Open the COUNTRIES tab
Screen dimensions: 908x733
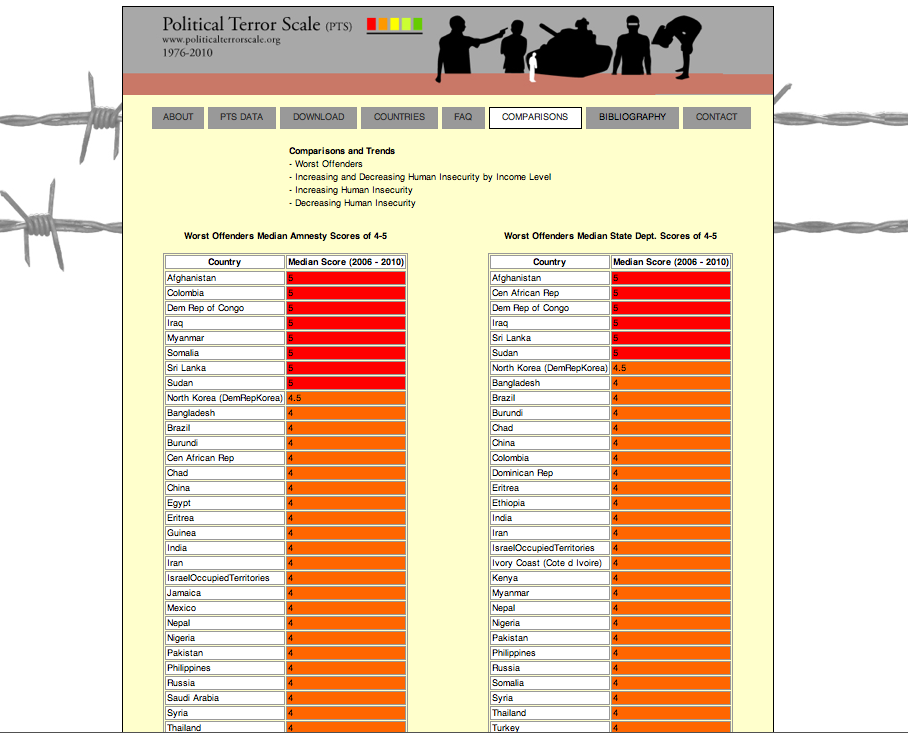[399, 118]
